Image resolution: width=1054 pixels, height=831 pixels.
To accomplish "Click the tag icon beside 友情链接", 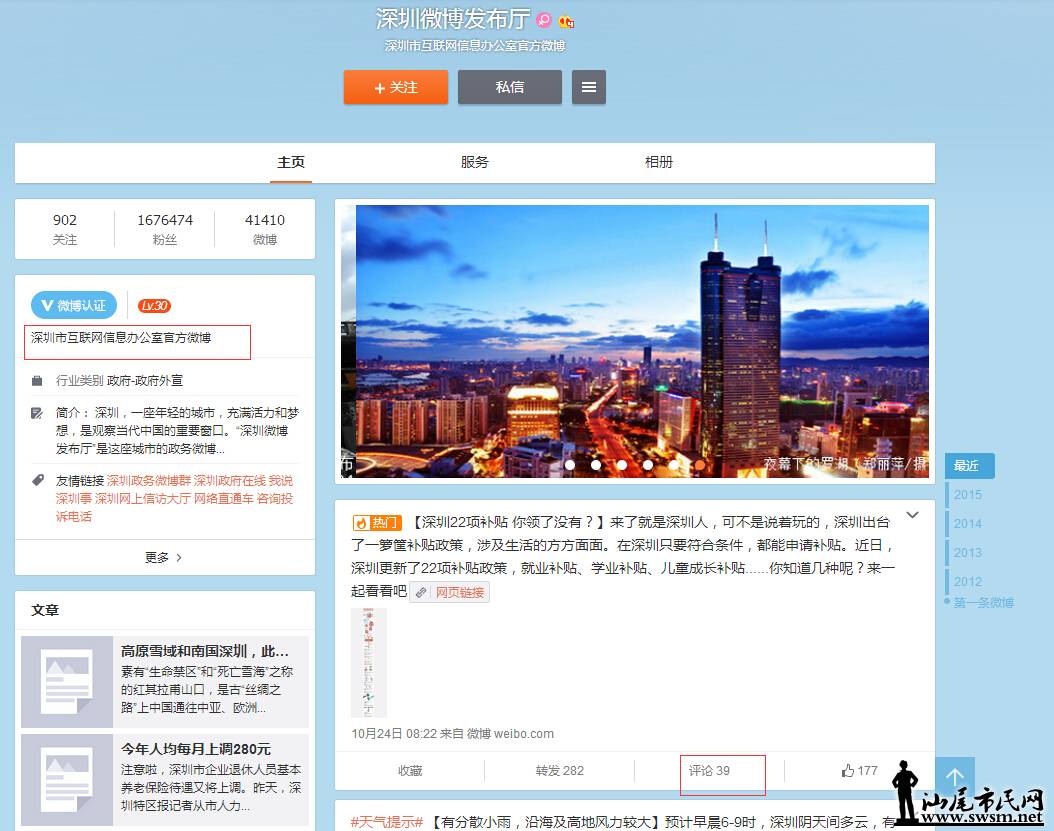I will (38, 480).
